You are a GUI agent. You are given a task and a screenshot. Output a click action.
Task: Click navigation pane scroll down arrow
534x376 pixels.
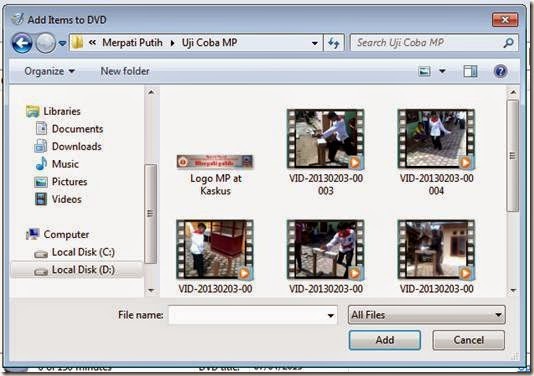(x=151, y=291)
